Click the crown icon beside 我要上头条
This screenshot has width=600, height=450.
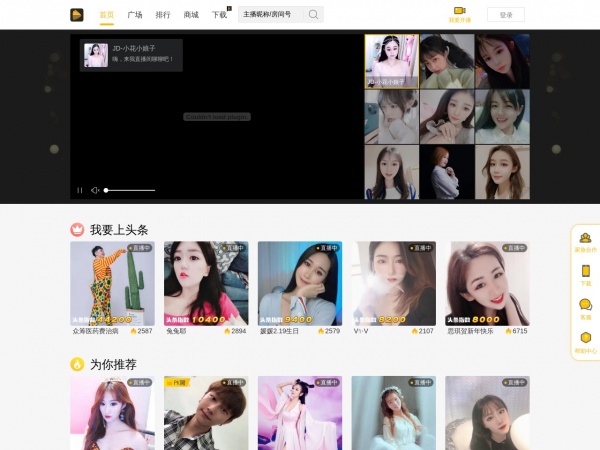tap(77, 230)
